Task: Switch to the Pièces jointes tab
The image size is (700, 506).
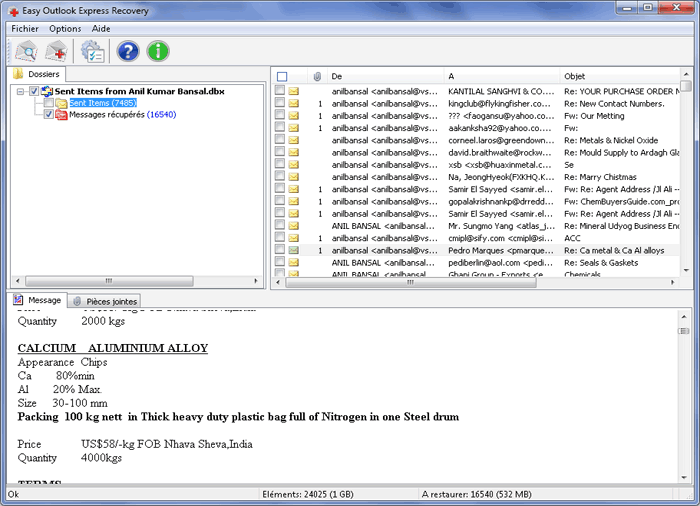Action: click(105, 301)
